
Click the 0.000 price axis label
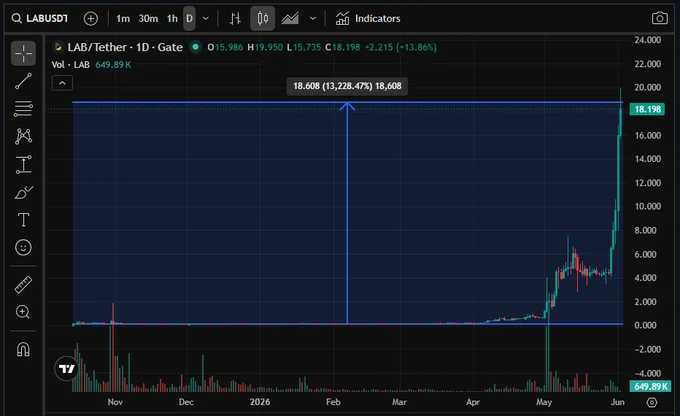645,325
